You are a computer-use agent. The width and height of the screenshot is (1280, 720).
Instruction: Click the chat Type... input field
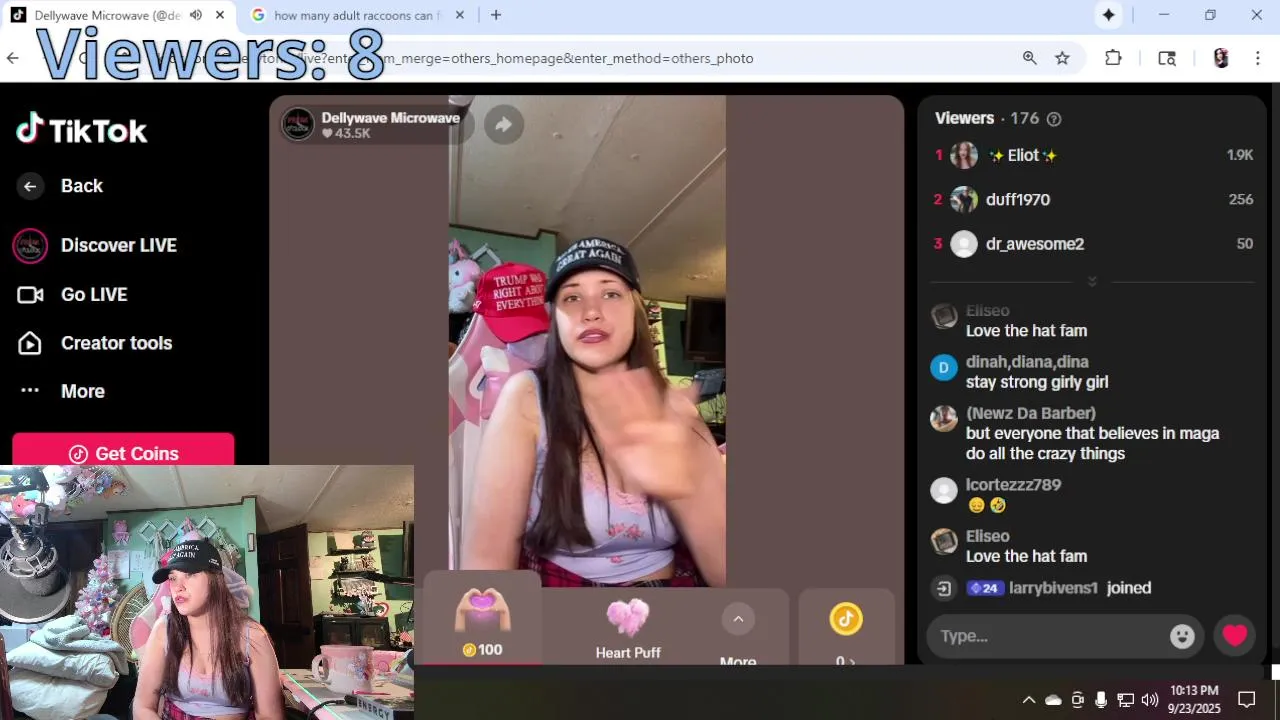pos(1050,636)
